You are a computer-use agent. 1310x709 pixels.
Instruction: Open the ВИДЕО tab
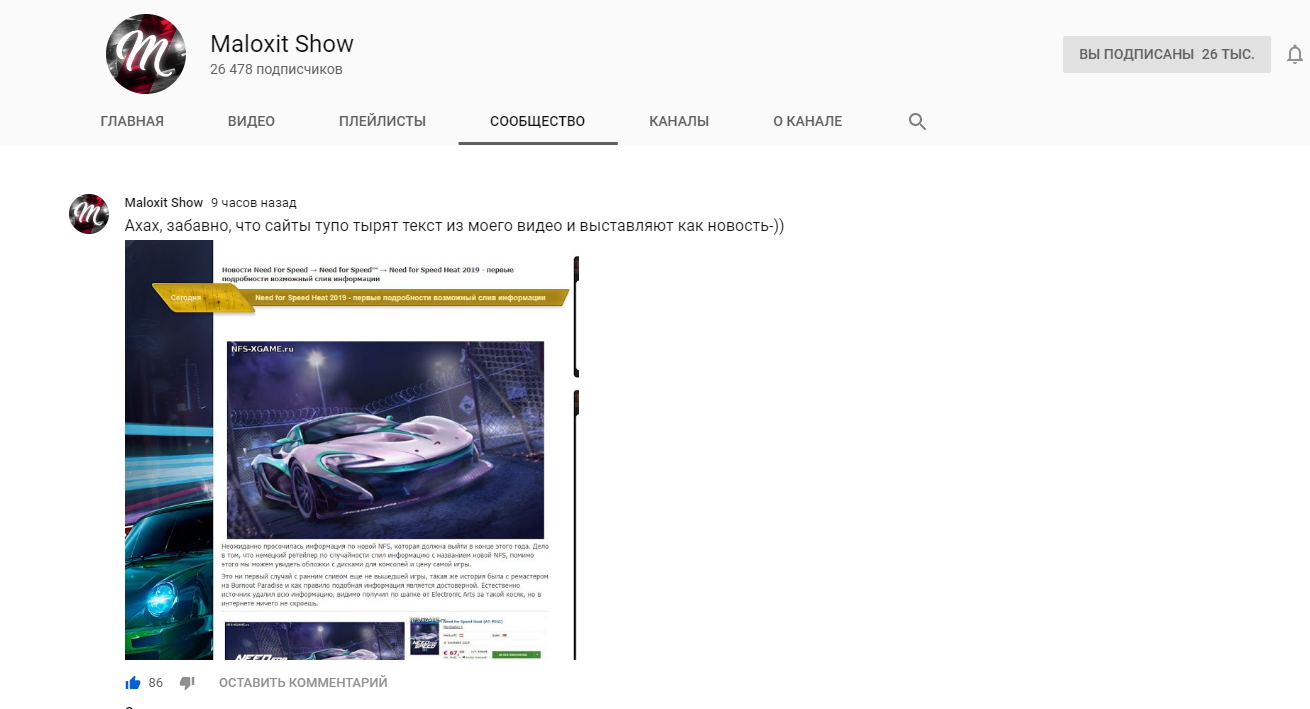[x=251, y=122]
